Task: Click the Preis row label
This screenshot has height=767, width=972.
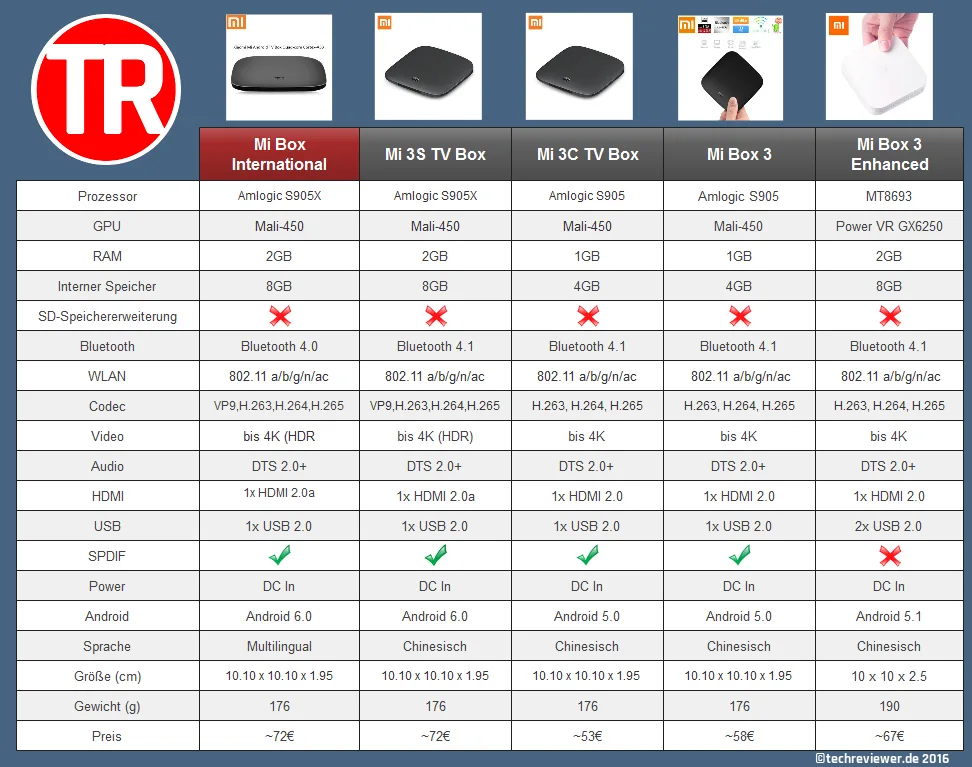Action: [107, 736]
